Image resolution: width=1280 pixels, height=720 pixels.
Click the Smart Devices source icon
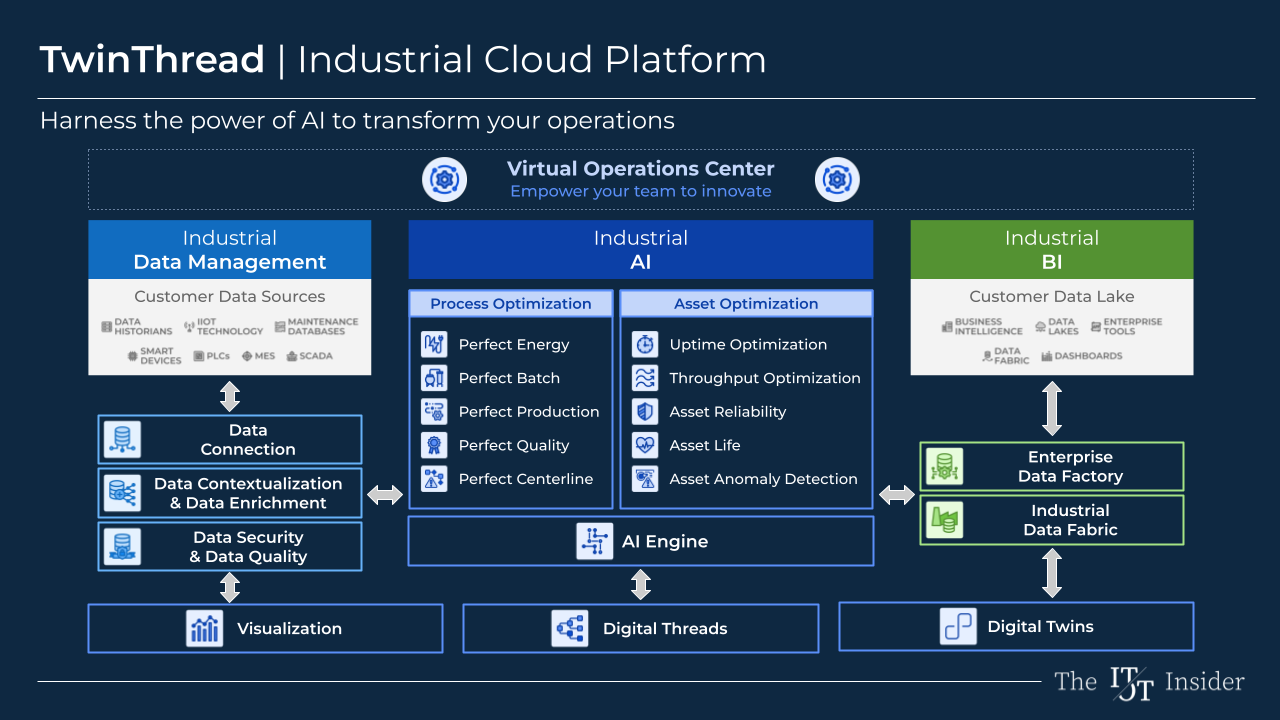[x=132, y=356]
